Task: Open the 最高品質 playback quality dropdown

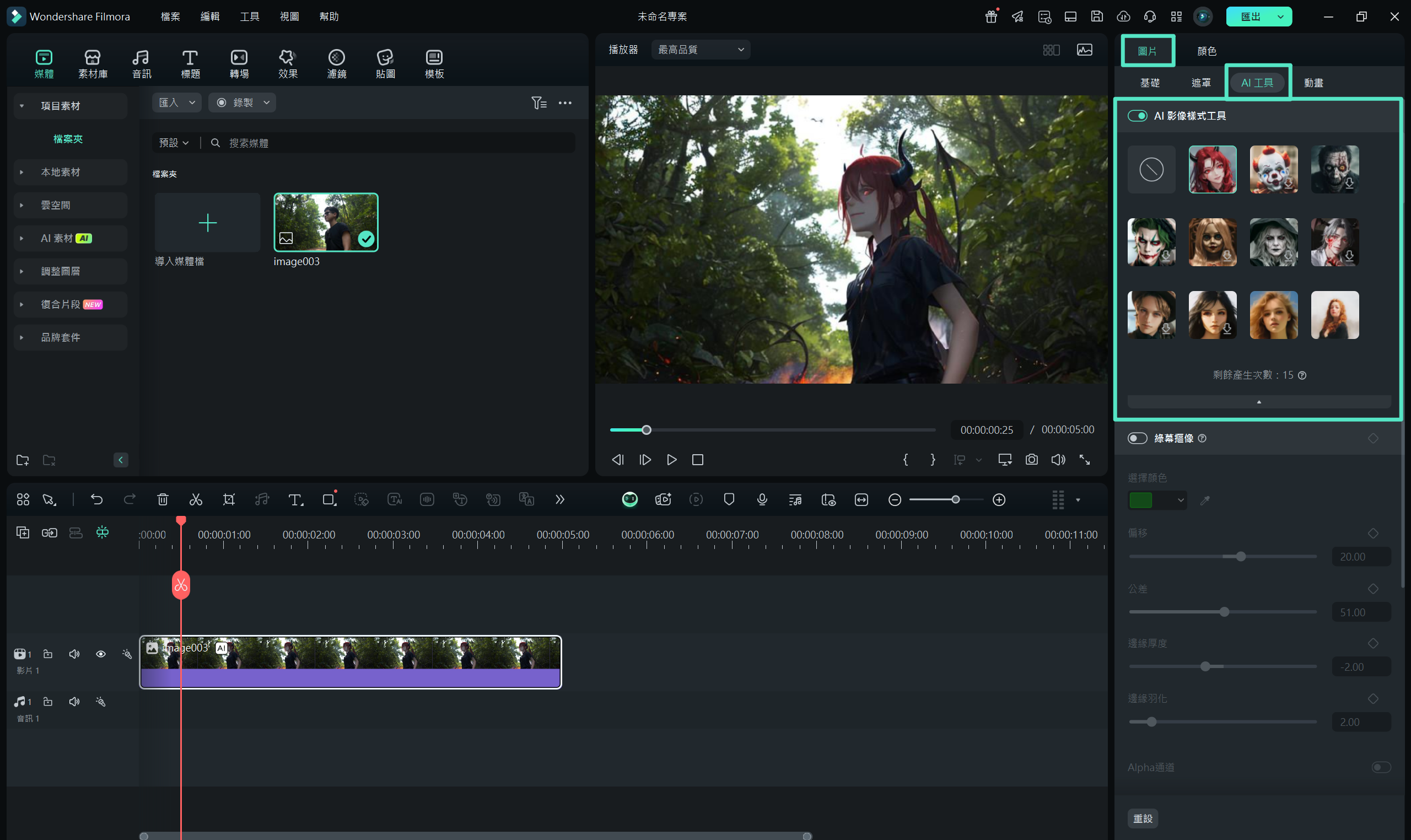Action: pyautogui.click(x=700, y=50)
